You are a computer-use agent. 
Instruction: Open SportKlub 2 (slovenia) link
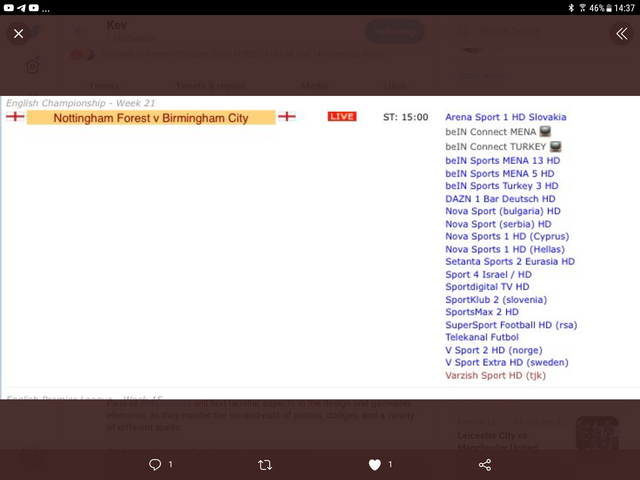[496, 300]
